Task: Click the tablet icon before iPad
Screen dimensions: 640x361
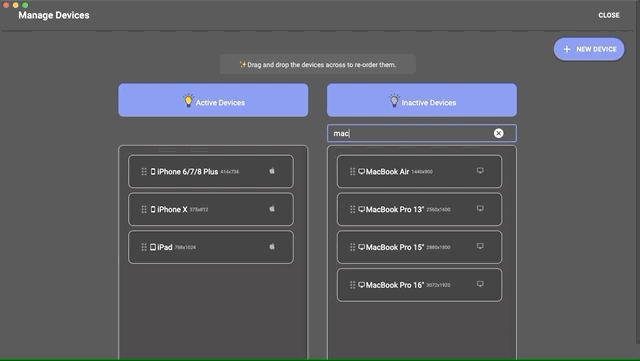Action: coord(153,247)
